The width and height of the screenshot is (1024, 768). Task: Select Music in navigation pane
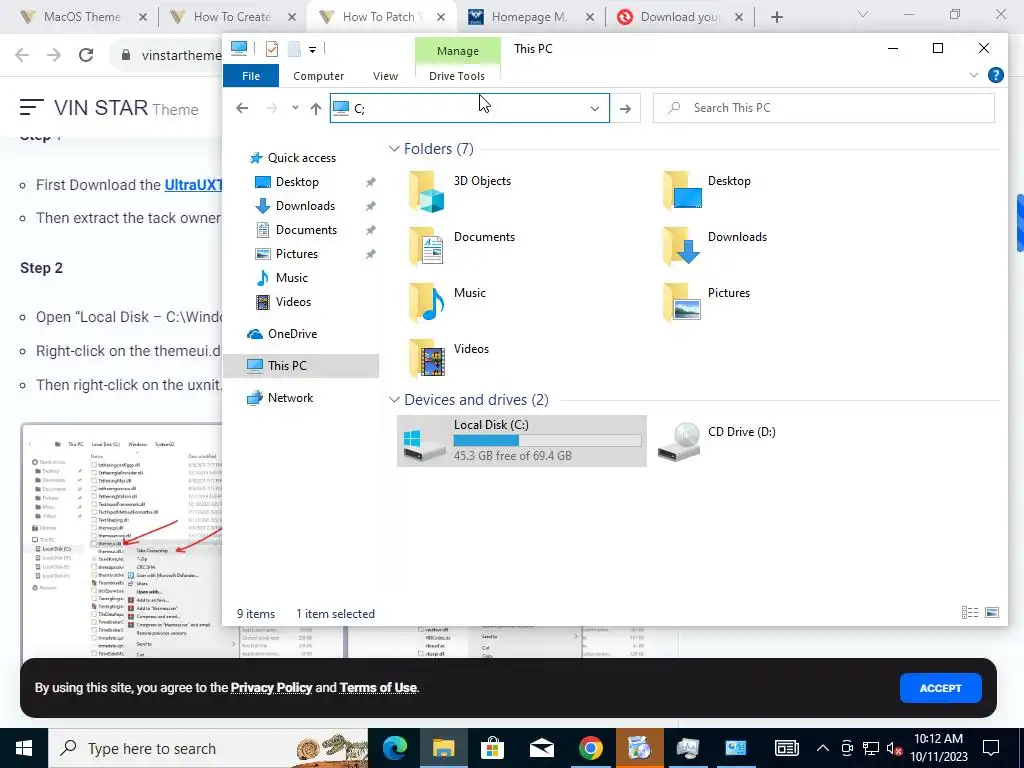(x=281, y=278)
